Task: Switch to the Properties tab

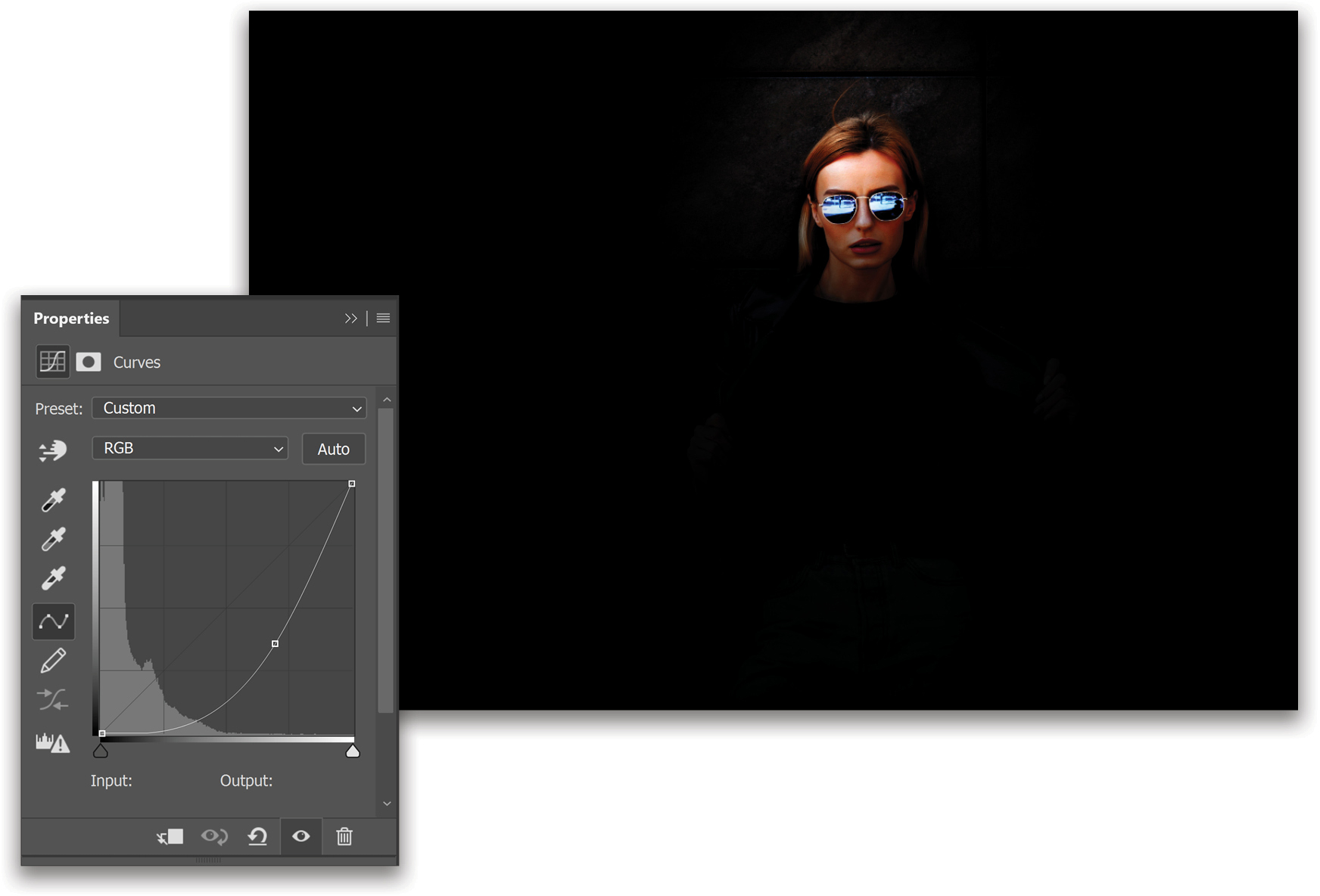Action: click(72, 318)
